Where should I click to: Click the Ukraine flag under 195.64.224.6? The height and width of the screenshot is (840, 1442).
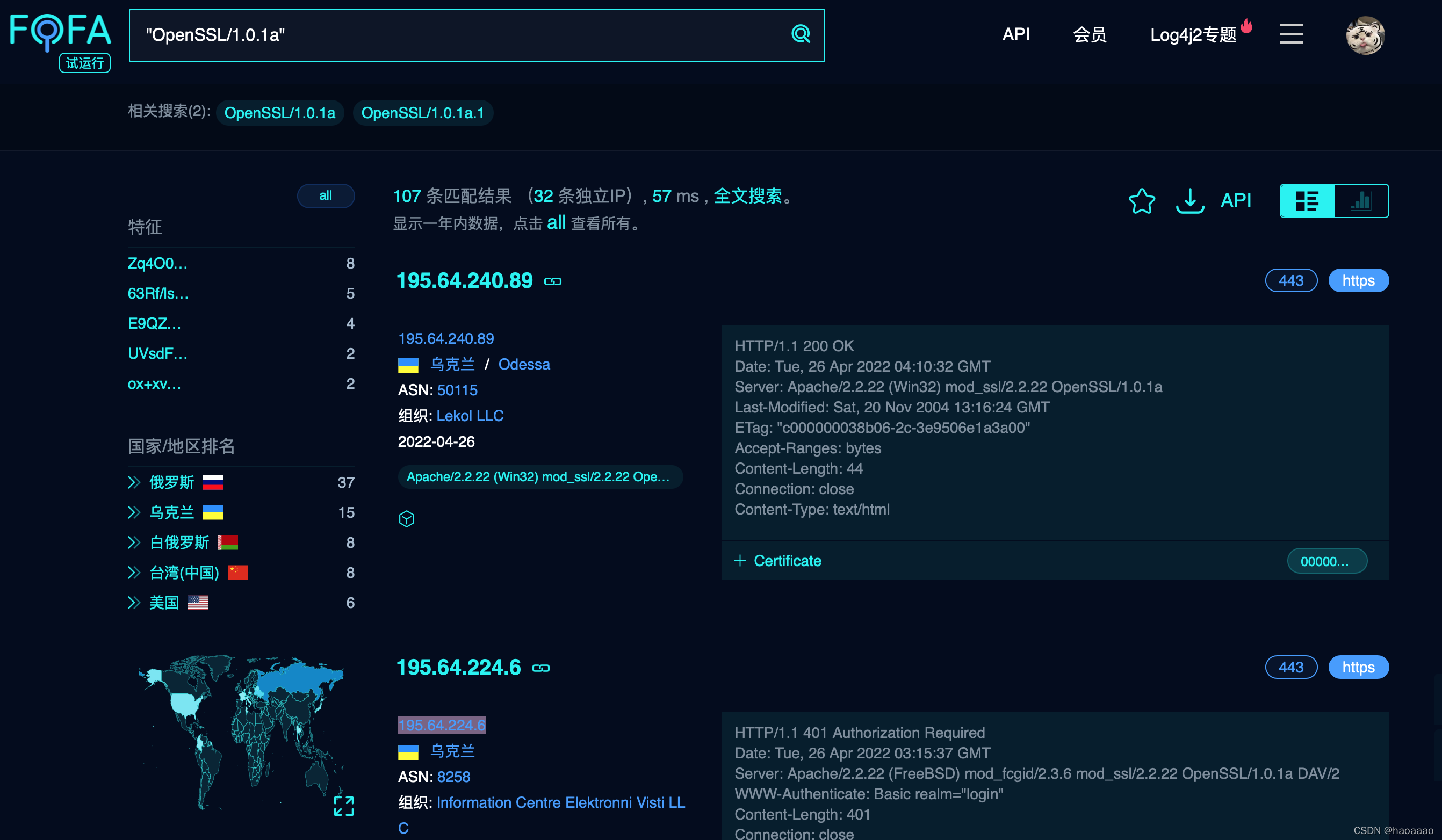tap(408, 752)
